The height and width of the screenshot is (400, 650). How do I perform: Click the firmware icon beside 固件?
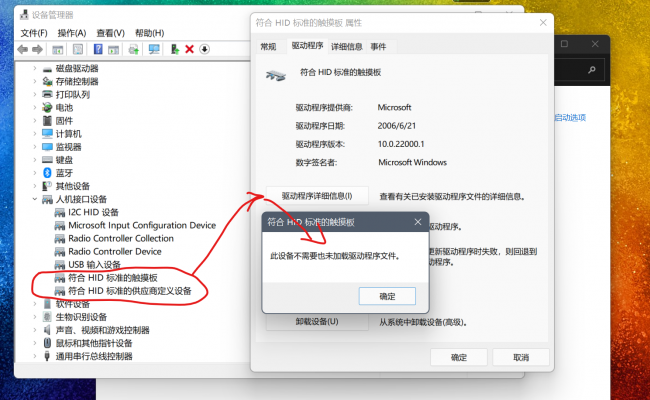[47, 121]
